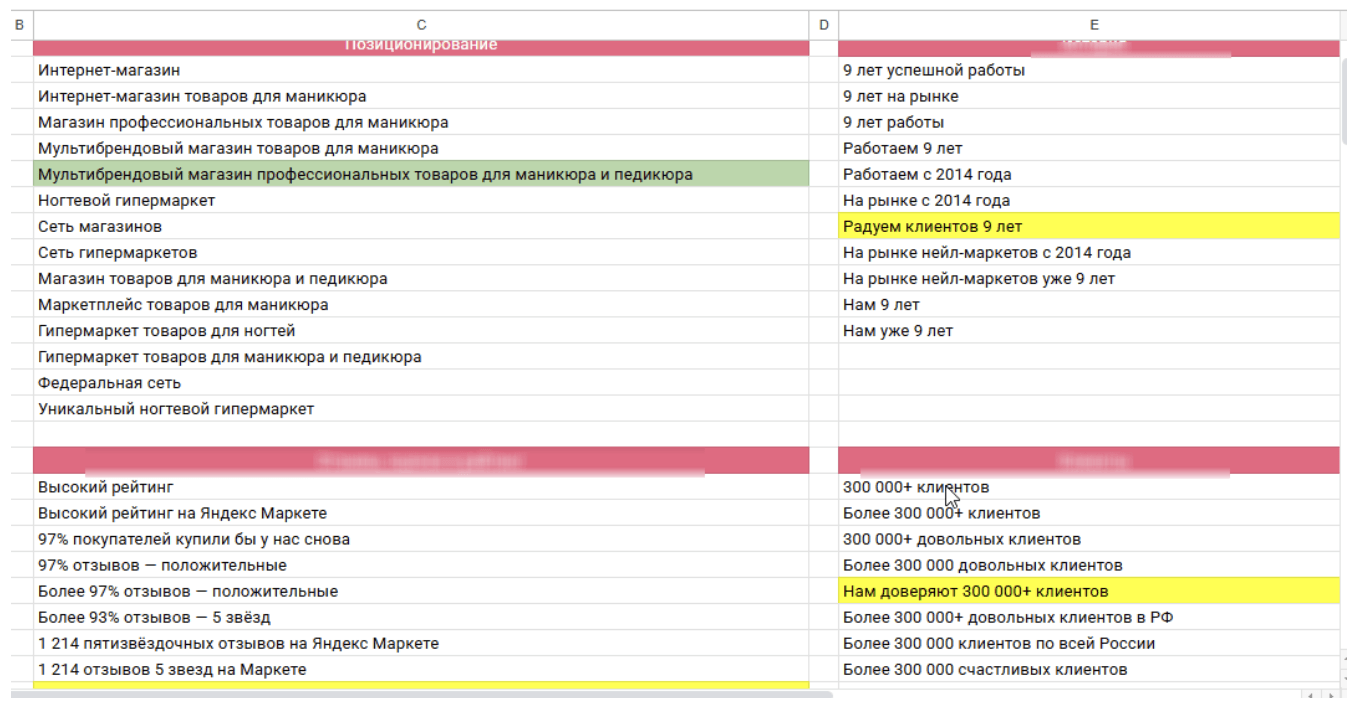Select 'На рынке нейл-маркетов уже 9 лет'
This screenshot has width=1358, height=705.
pyautogui.click(x=1089, y=278)
